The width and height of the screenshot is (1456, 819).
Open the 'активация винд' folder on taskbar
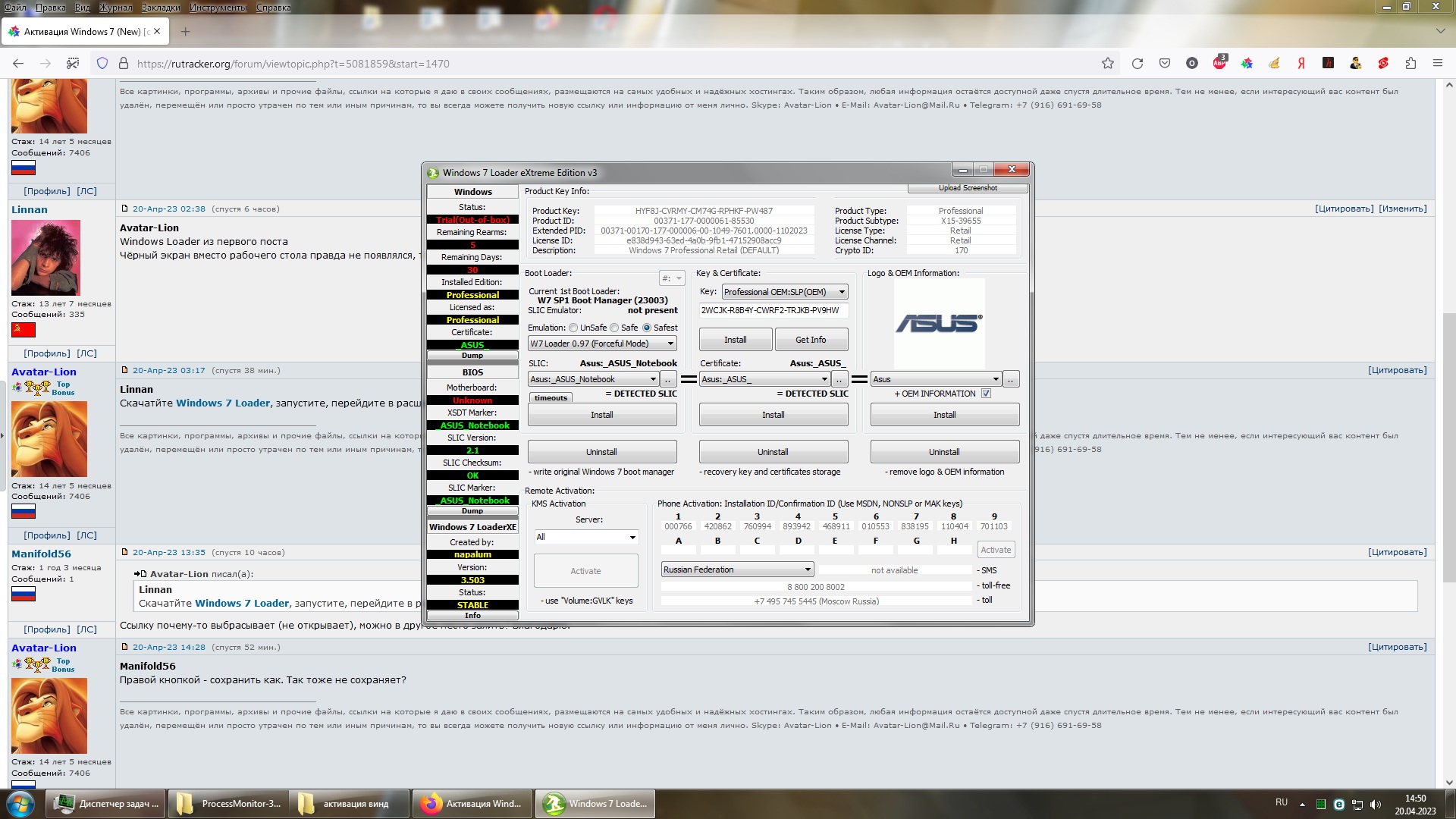(x=349, y=804)
